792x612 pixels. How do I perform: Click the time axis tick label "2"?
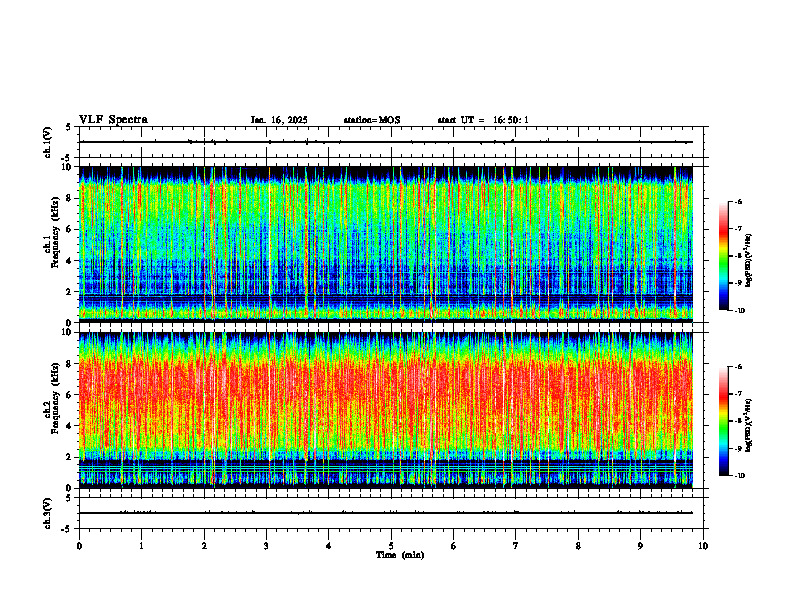click(x=204, y=546)
